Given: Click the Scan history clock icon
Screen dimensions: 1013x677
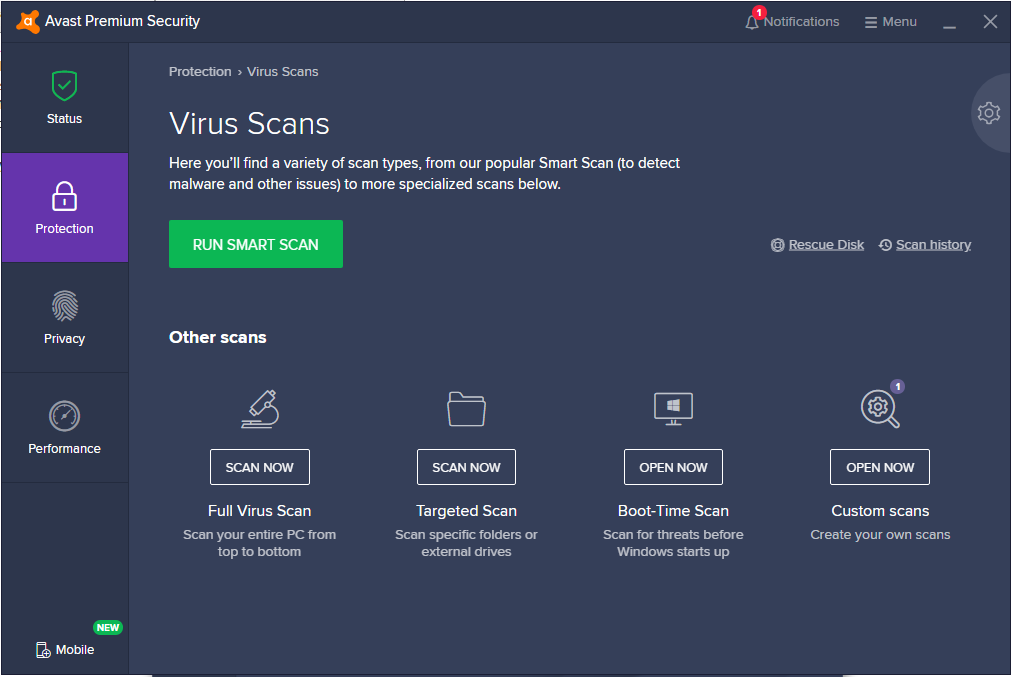Looking at the screenshot, I should pyautogui.click(x=886, y=245).
